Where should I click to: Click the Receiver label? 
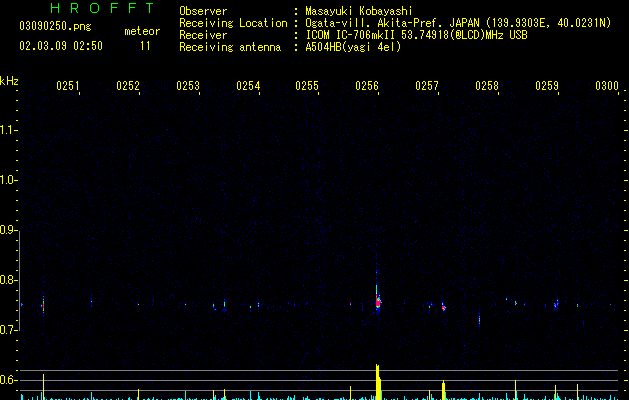pos(203,35)
